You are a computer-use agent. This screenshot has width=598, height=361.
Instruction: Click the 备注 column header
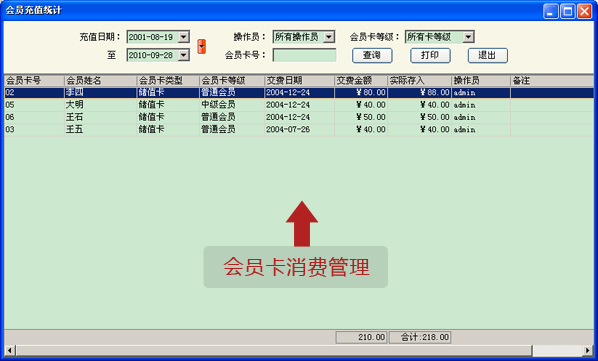pyautogui.click(x=552, y=80)
